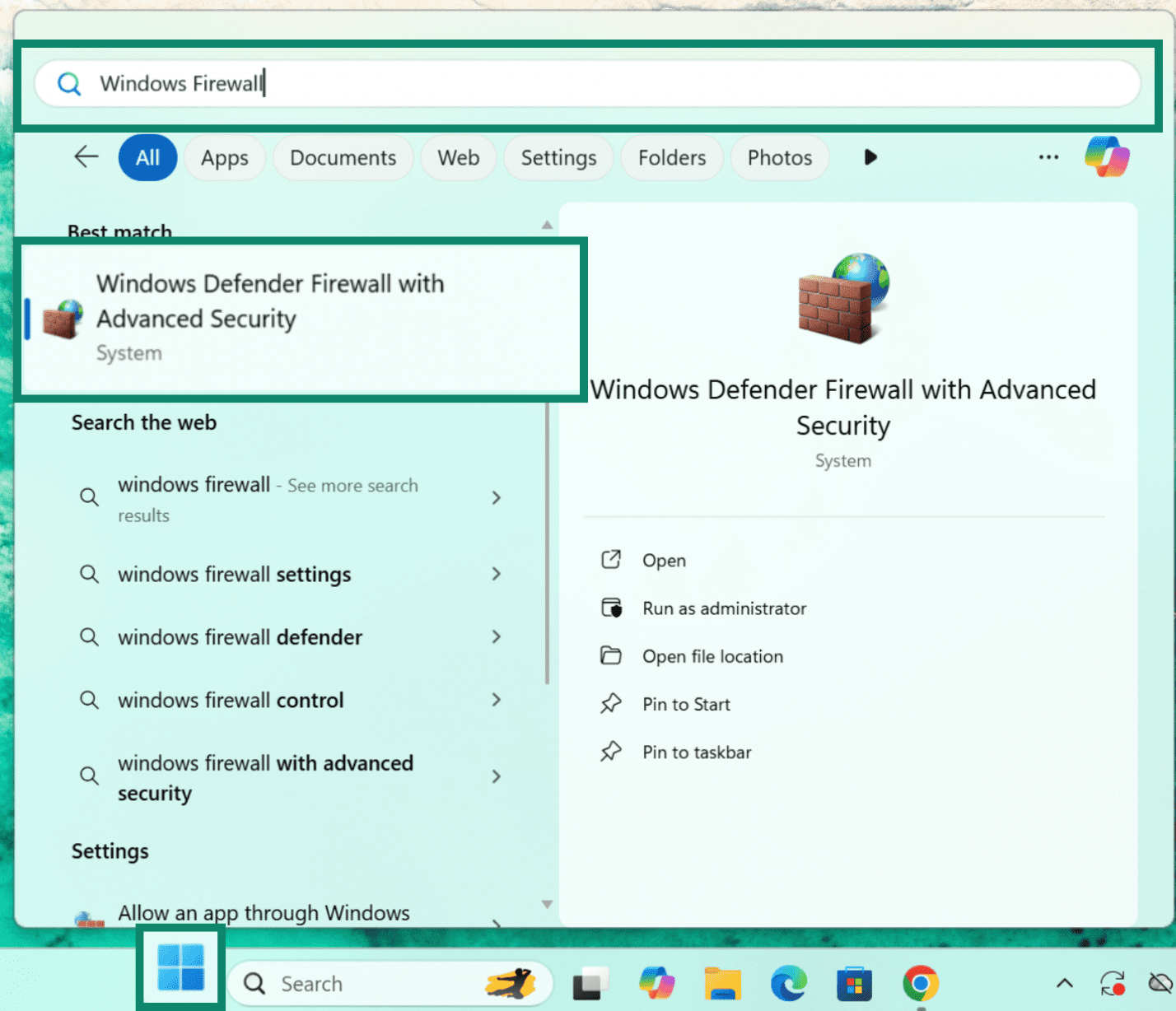Image resolution: width=1176 pixels, height=1011 pixels.
Task: Switch to the Apps filter tab
Action: pyautogui.click(x=225, y=157)
